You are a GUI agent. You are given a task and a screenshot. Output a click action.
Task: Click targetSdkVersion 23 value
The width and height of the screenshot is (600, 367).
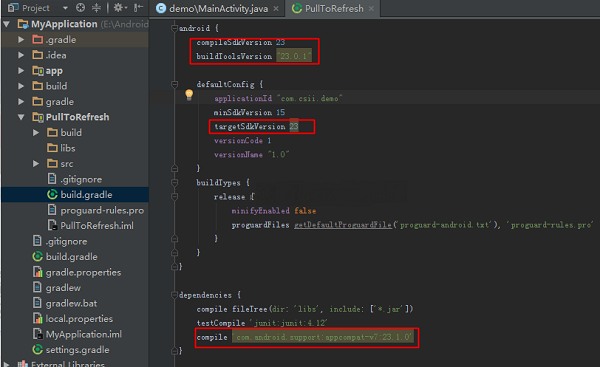click(x=294, y=126)
